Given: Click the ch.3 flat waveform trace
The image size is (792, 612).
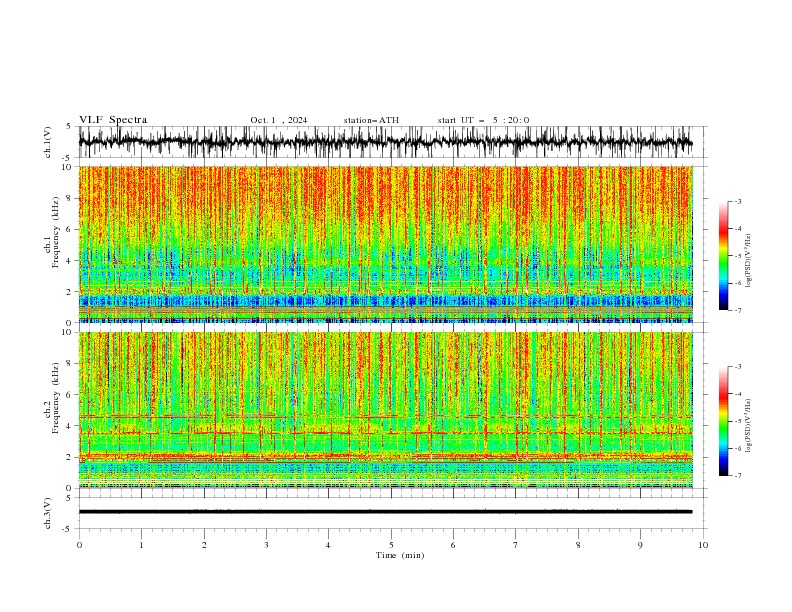Looking at the screenshot, I should click(x=385, y=512).
